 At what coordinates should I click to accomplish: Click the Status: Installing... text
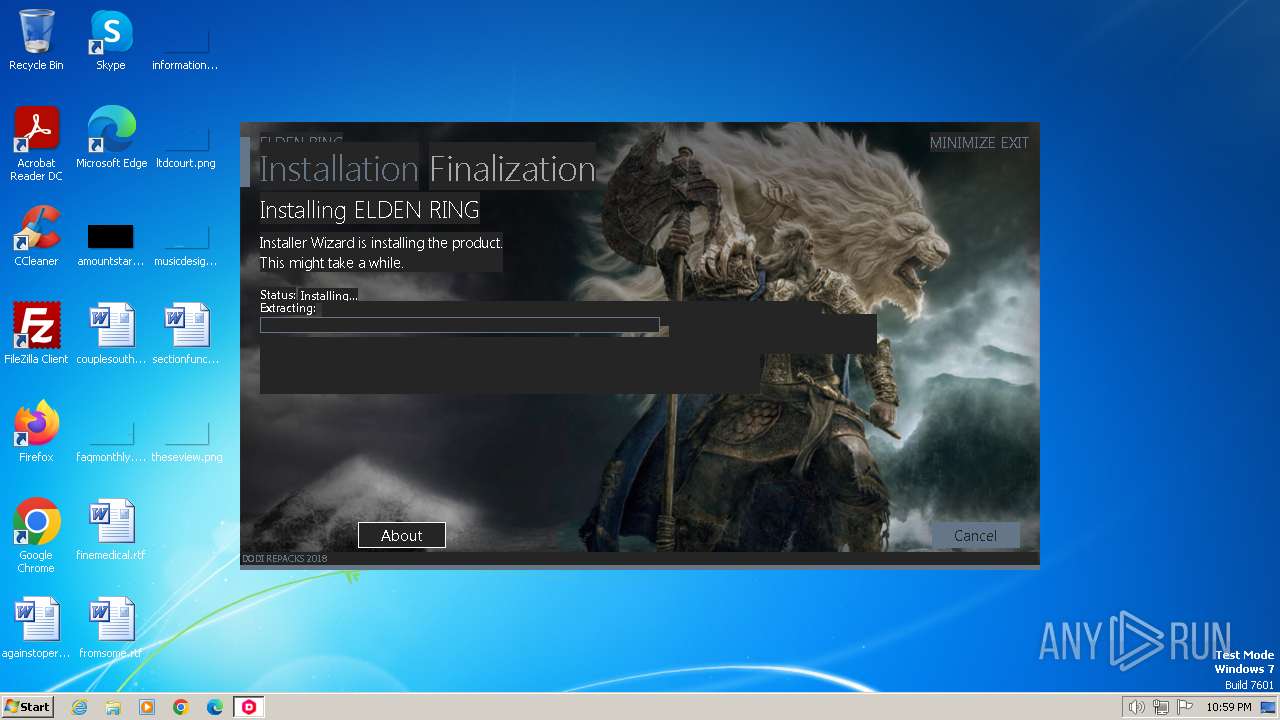click(x=308, y=295)
